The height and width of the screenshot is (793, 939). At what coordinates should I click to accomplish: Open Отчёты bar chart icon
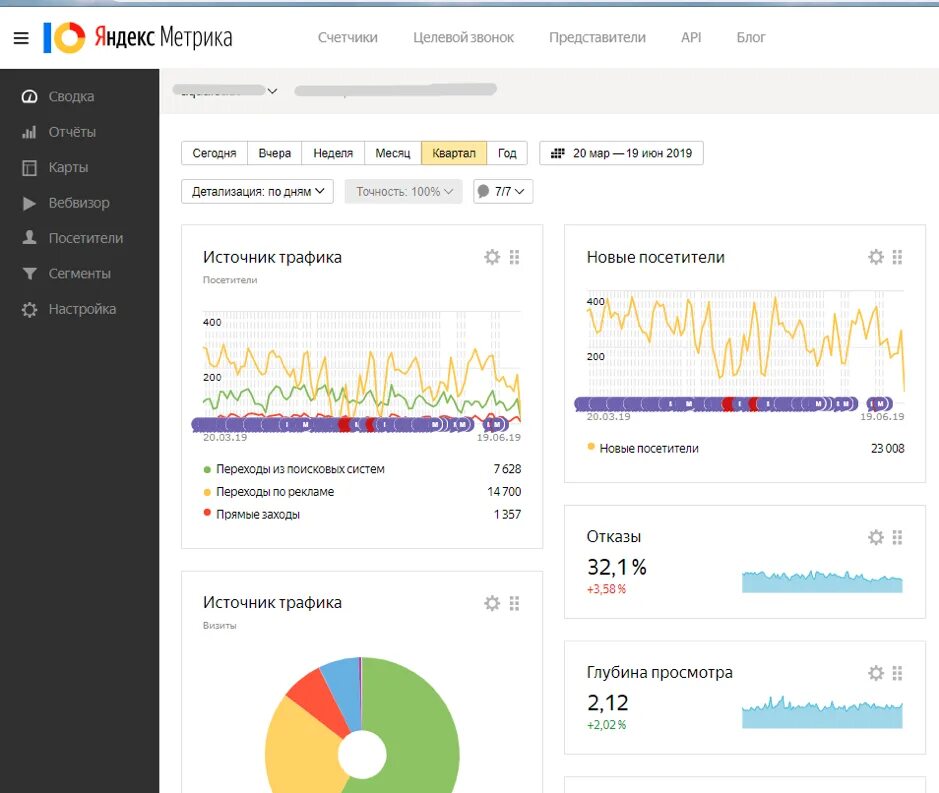[29, 132]
